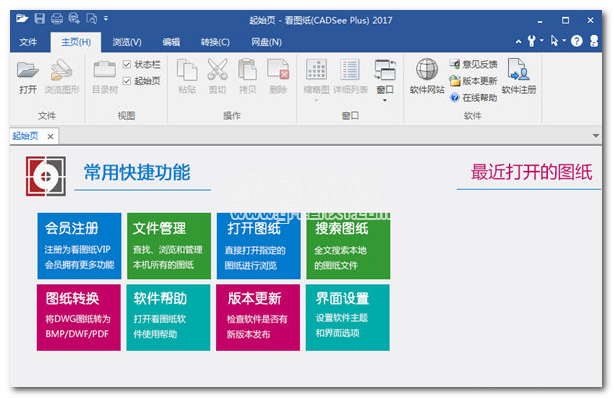Click the red CADSee logo
The height and width of the screenshot is (398, 613).
click(46, 176)
